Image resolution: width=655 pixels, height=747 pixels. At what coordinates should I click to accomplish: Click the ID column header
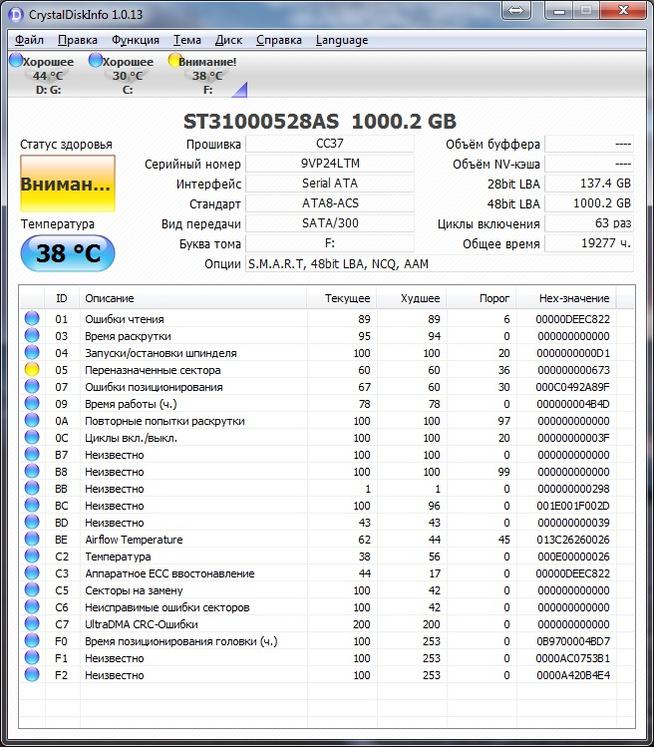[x=62, y=298]
